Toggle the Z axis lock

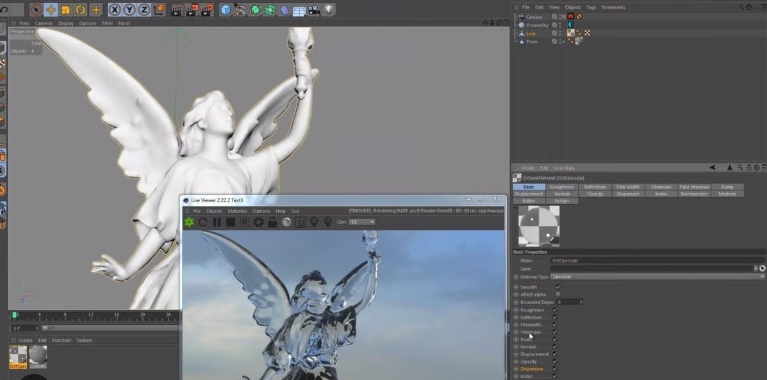144,10
